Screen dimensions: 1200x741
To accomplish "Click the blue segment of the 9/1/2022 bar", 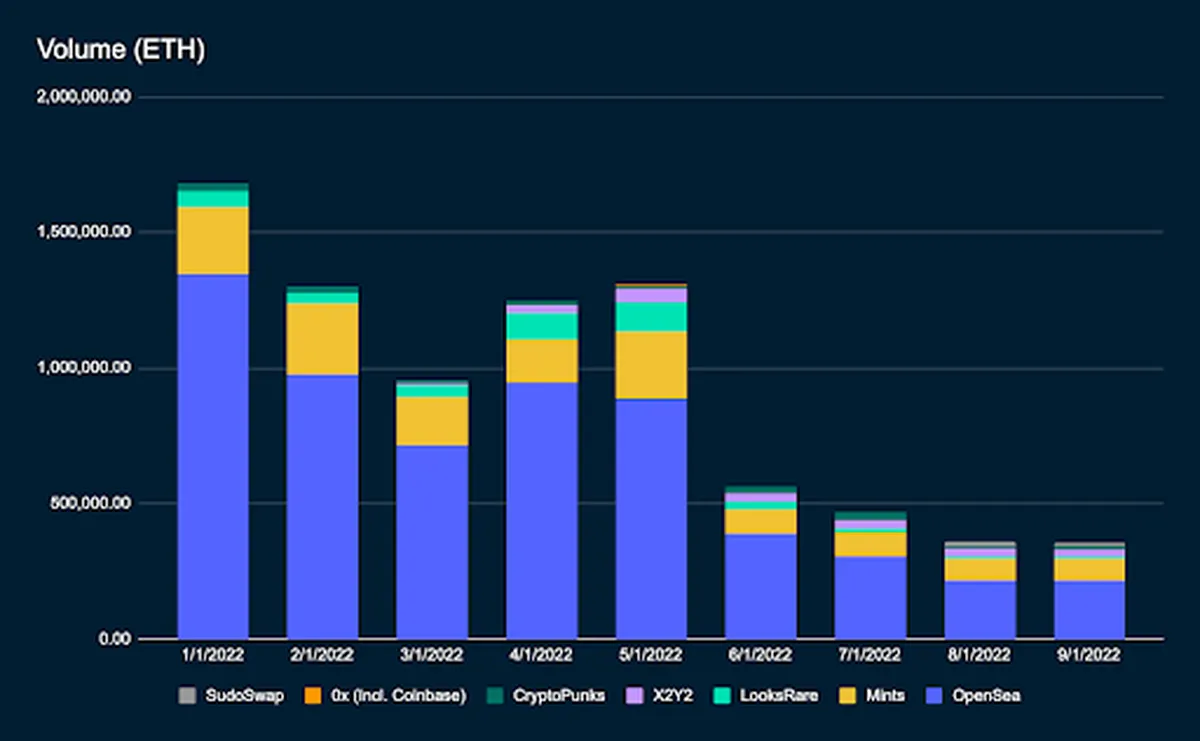I will pos(1089,608).
